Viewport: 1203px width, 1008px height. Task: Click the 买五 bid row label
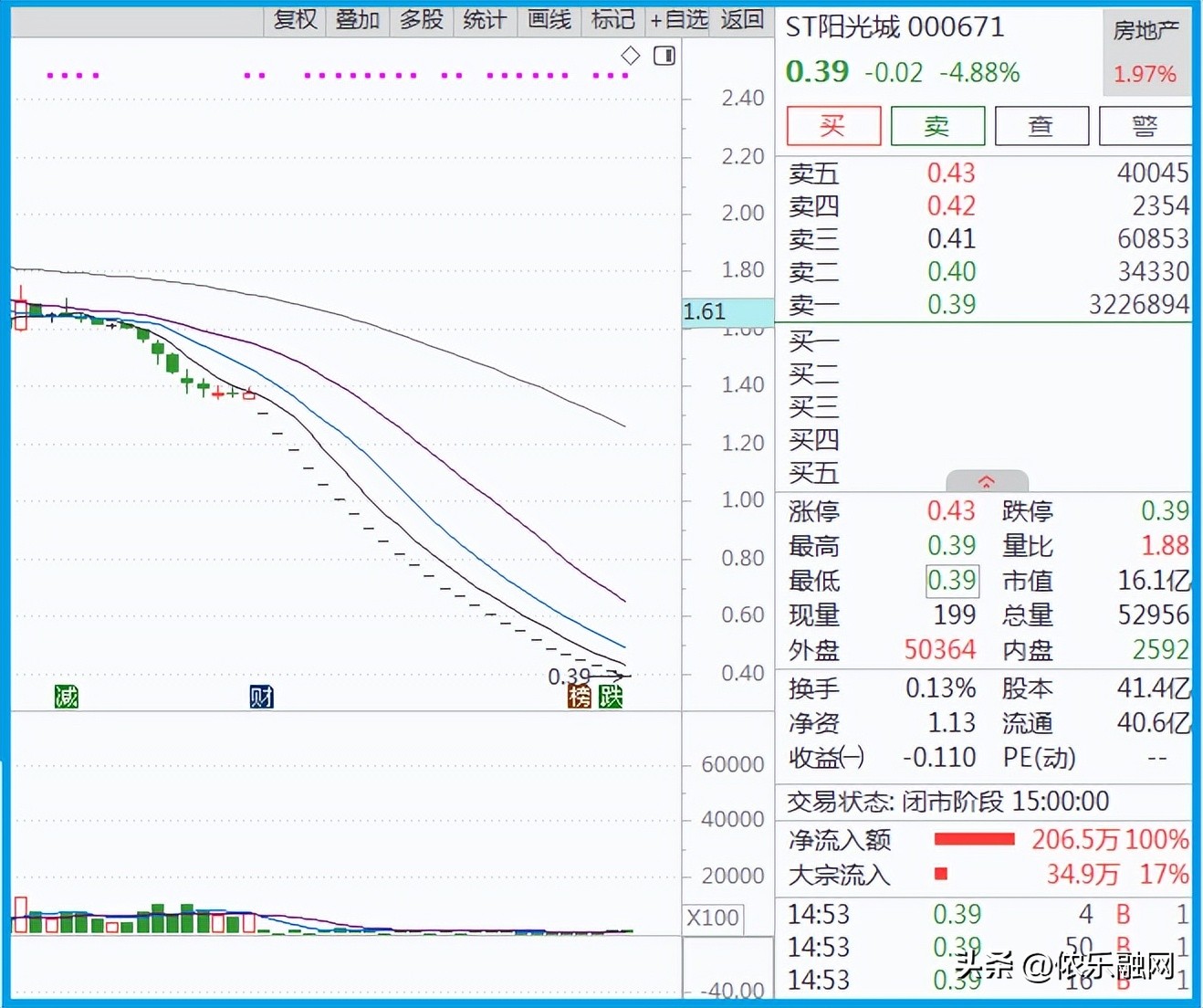(x=813, y=473)
